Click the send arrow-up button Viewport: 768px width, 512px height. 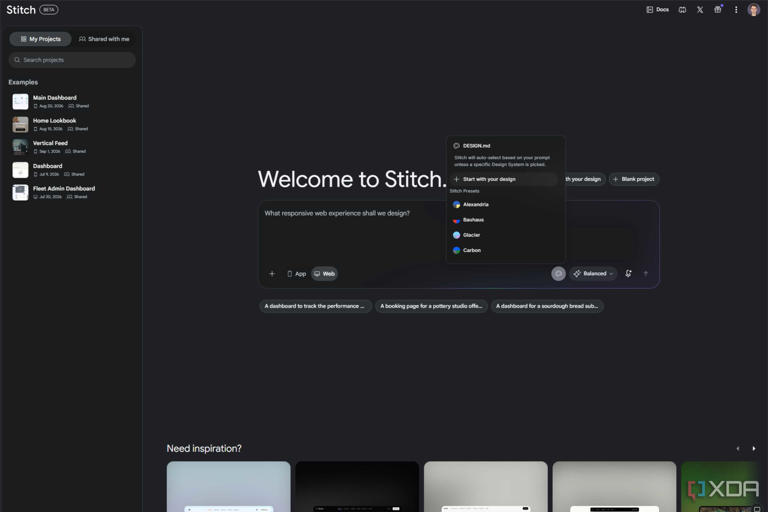point(646,273)
